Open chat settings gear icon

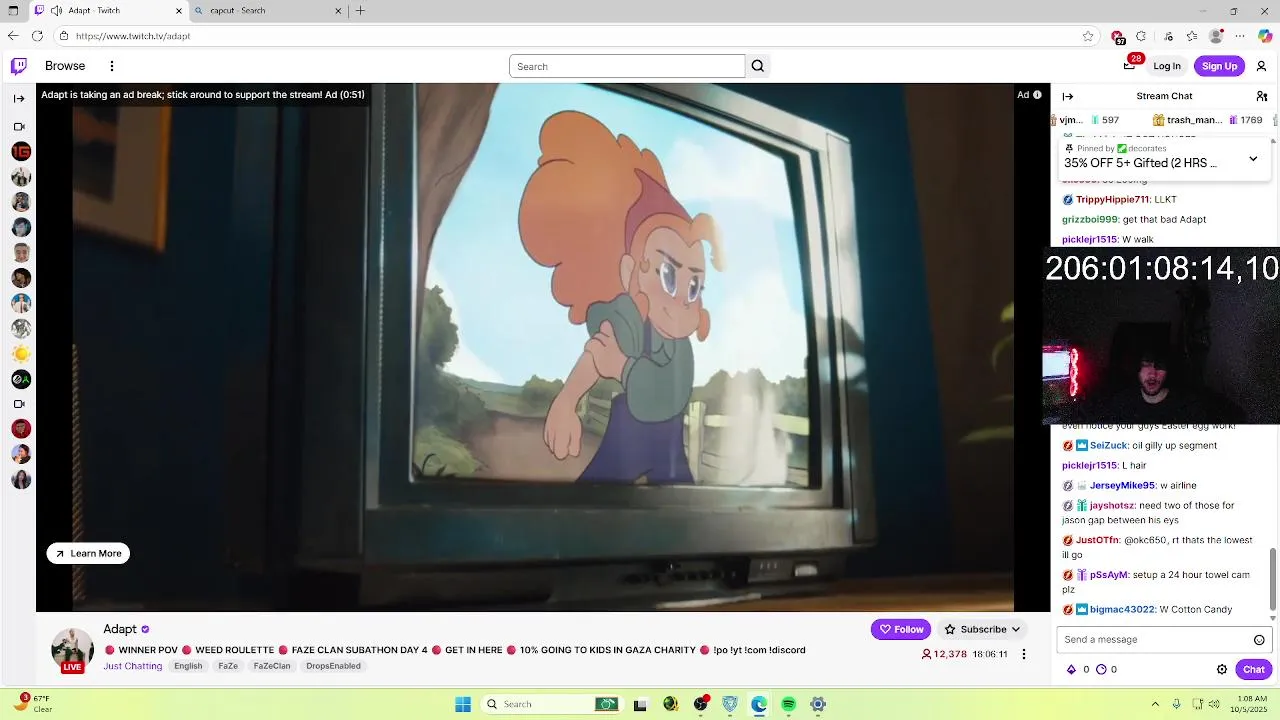coord(1221,670)
